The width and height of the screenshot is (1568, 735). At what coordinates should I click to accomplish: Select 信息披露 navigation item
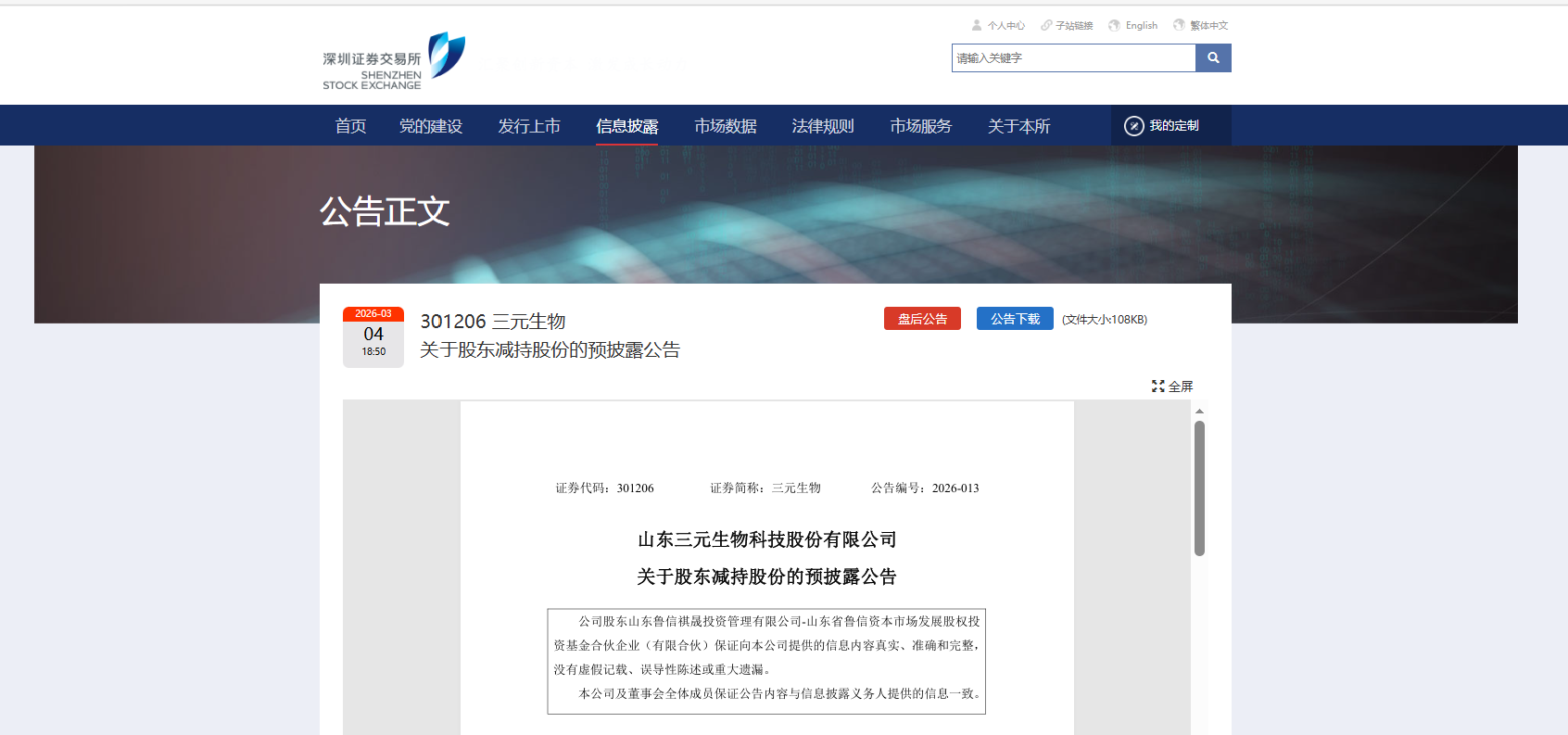(627, 126)
